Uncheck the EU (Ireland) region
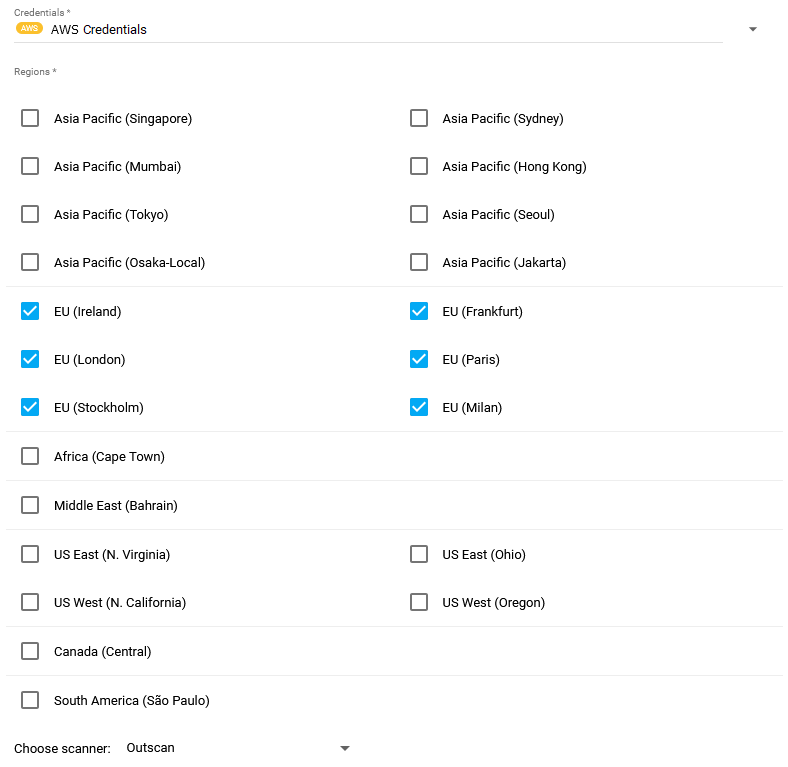 coord(30,312)
